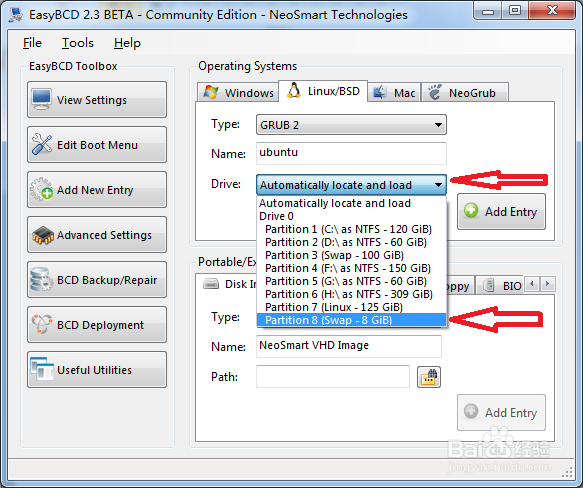Click the chip icon on Advanced Settings

click(43, 235)
